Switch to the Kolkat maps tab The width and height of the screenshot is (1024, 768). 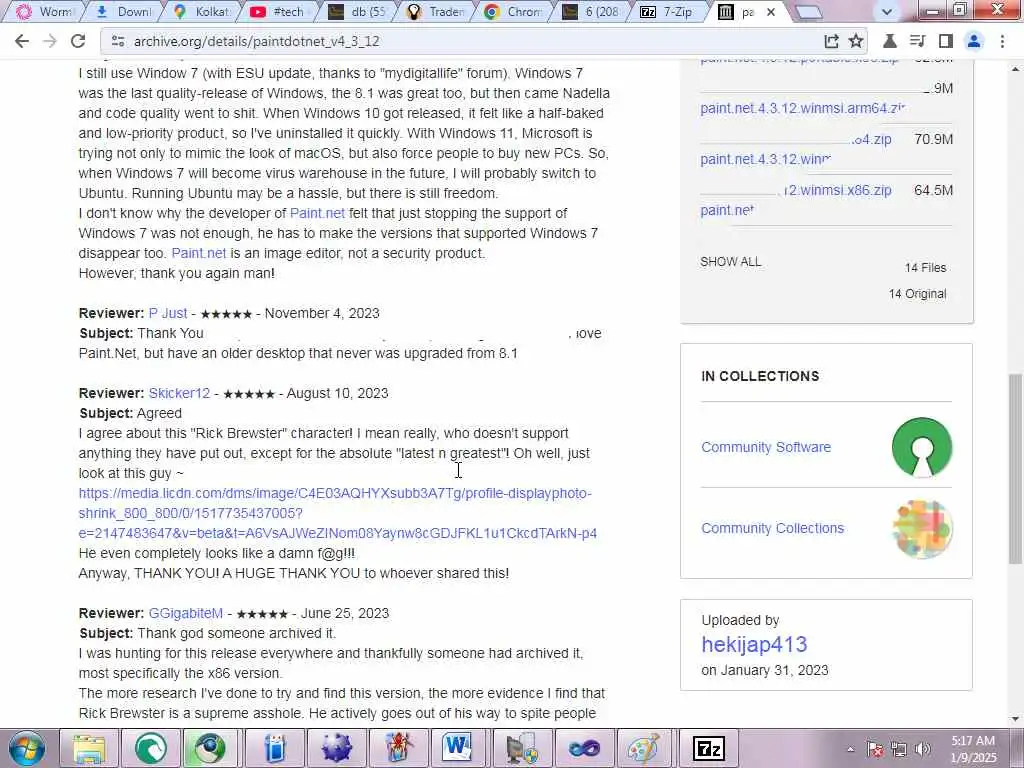(203, 12)
